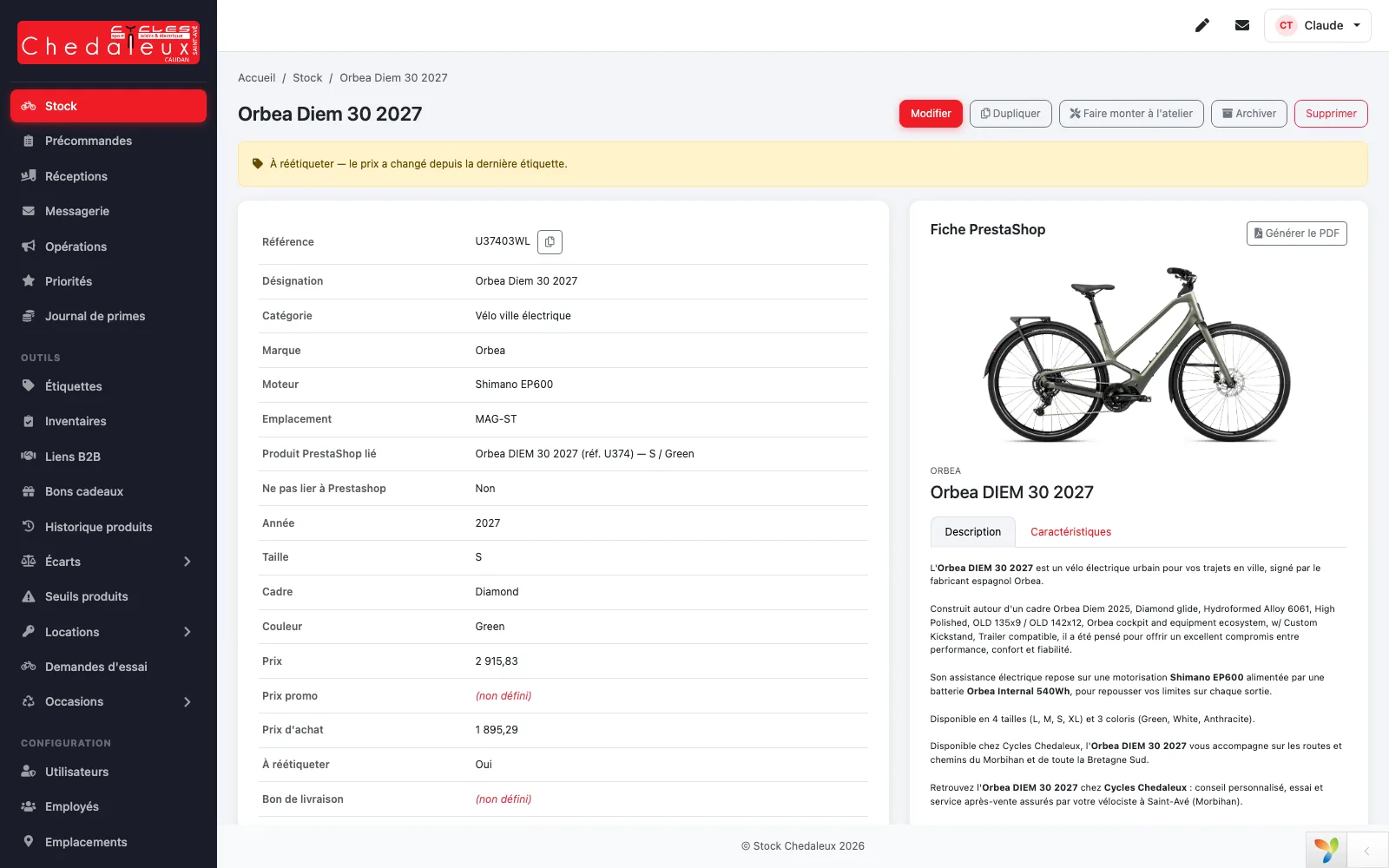Viewport: 1389px width, 868px height.
Task: Click the Stock bicycle icon in the sidebar
Action: tap(29, 106)
